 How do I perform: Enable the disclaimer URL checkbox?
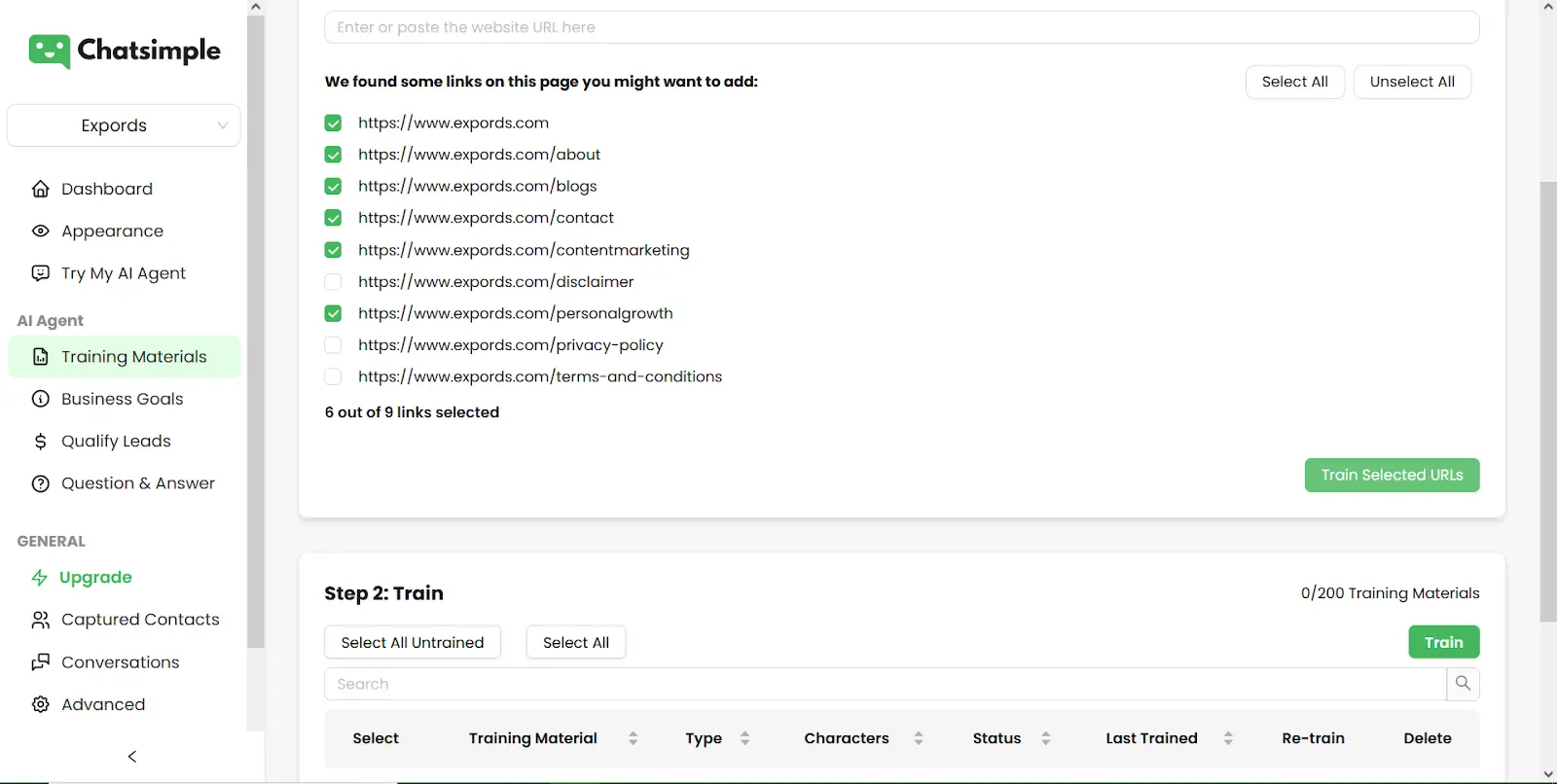click(x=333, y=282)
